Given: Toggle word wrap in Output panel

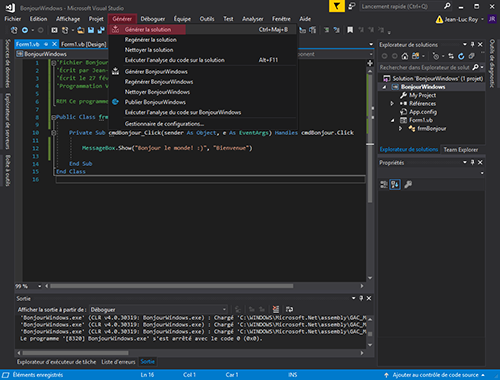Looking at the screenshot, I should (289, 309).
